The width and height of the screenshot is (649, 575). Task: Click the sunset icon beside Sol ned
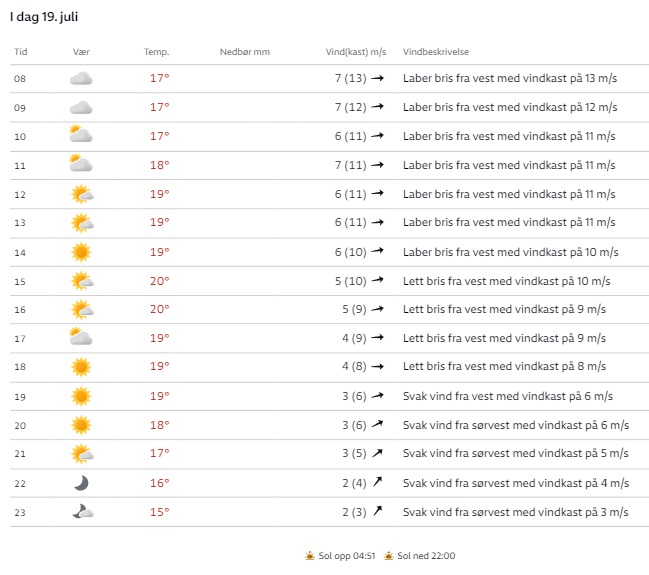tap(388, 555)
